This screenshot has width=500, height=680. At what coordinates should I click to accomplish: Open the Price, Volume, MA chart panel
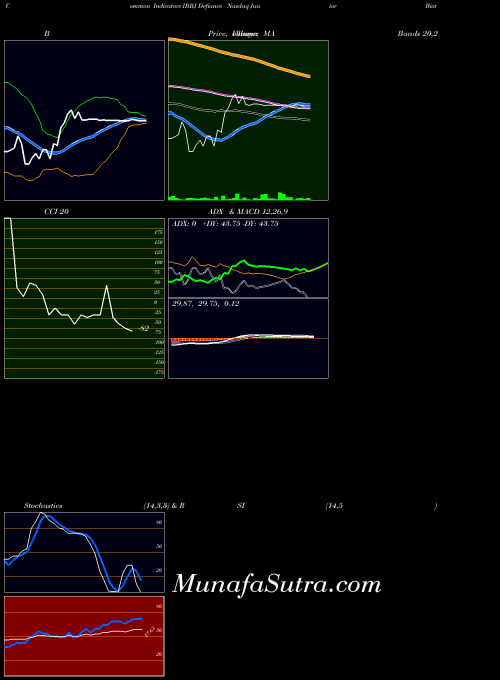248,121
